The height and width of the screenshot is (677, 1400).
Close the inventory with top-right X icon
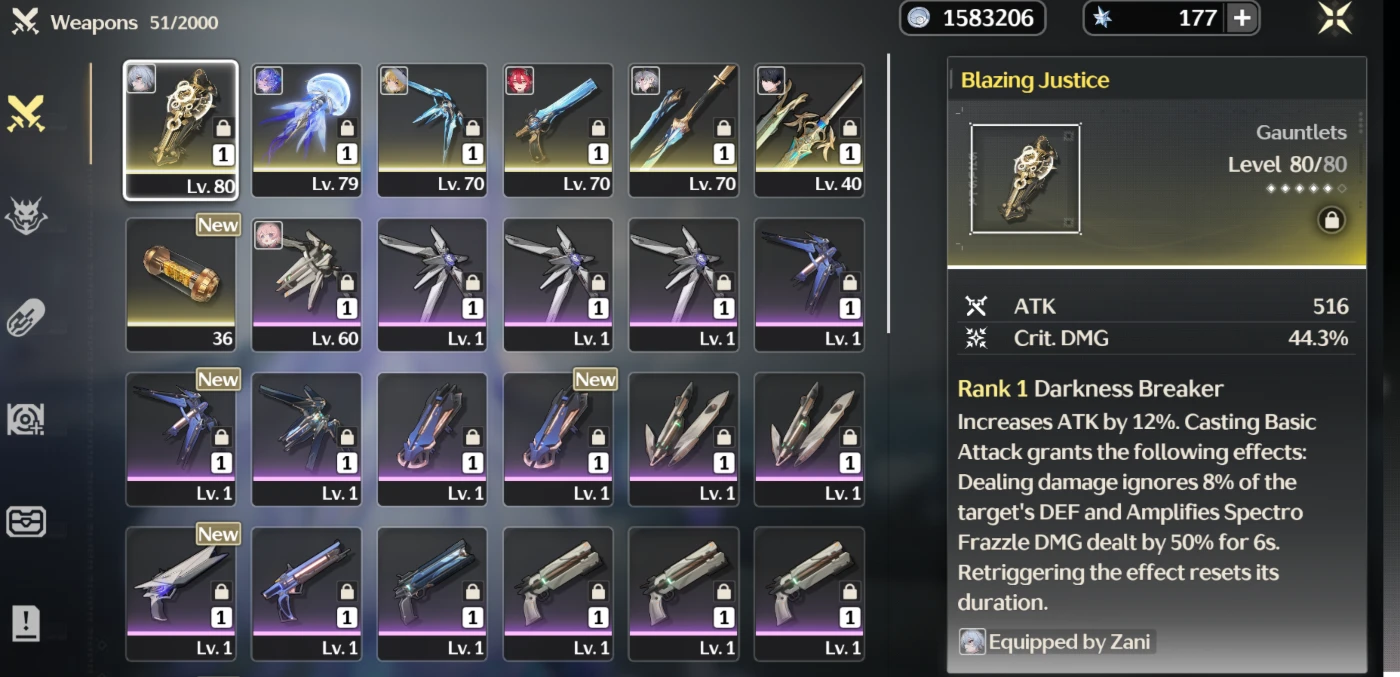pyautogui.click(x=1335, y=19)
